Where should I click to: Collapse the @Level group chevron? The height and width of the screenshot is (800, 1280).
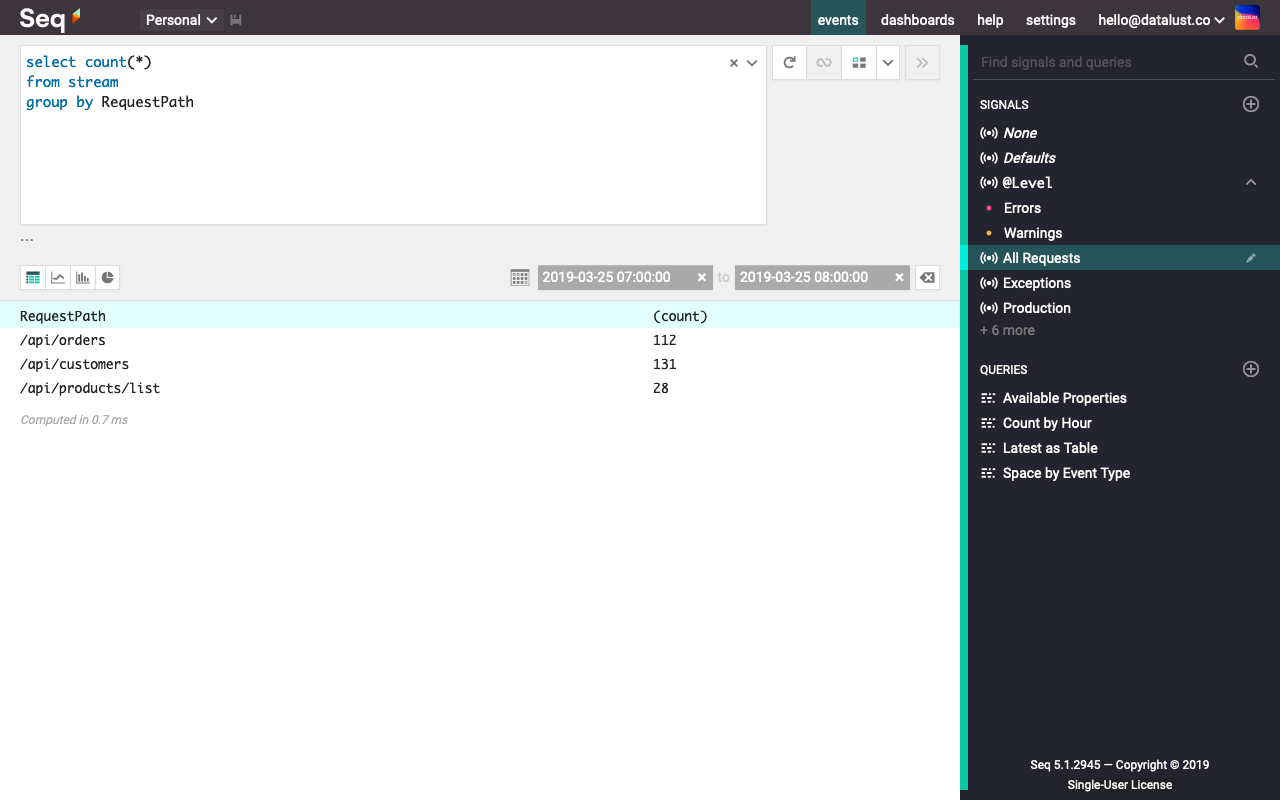pyautogui.click(x=1251, y=182)
